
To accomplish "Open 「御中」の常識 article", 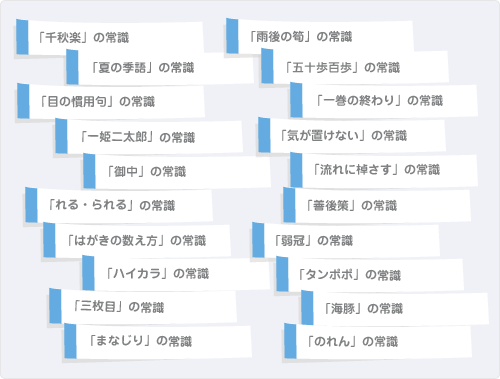I will (x=177, y=171).
